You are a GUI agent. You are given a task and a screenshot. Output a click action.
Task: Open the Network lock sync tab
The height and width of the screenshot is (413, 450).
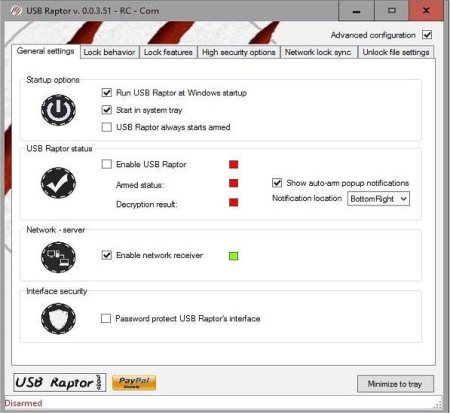(318, 52)
